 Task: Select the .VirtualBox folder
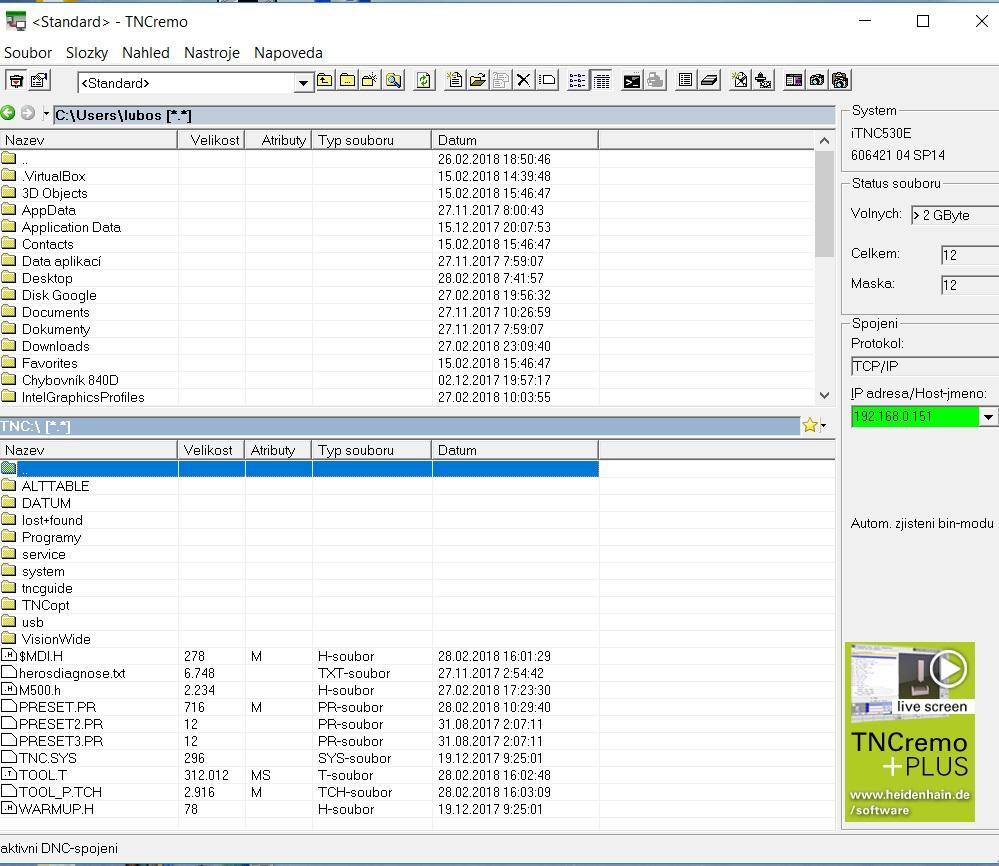[54, 177]
